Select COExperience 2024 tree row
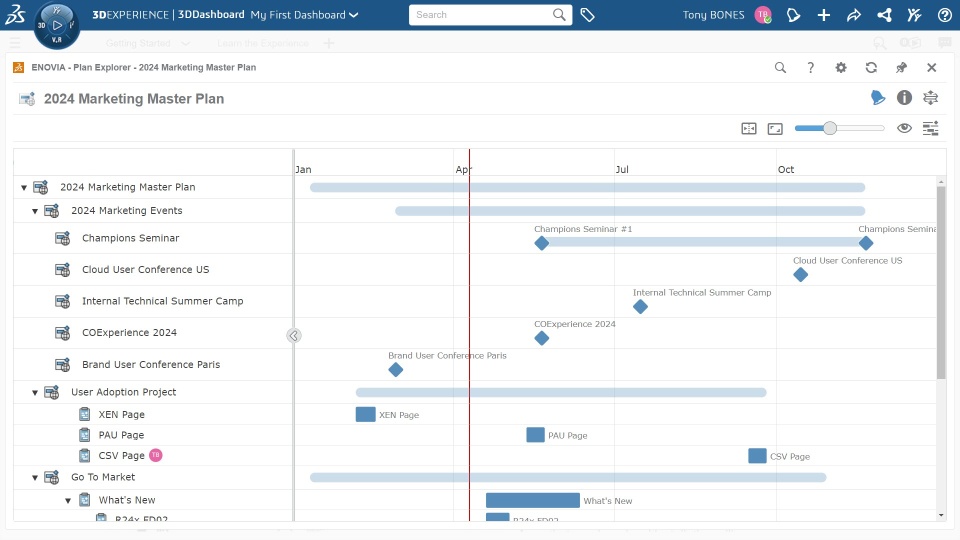The height and width of the screenshot is (540, 960). pyautogui.click(x=153, y=332)
